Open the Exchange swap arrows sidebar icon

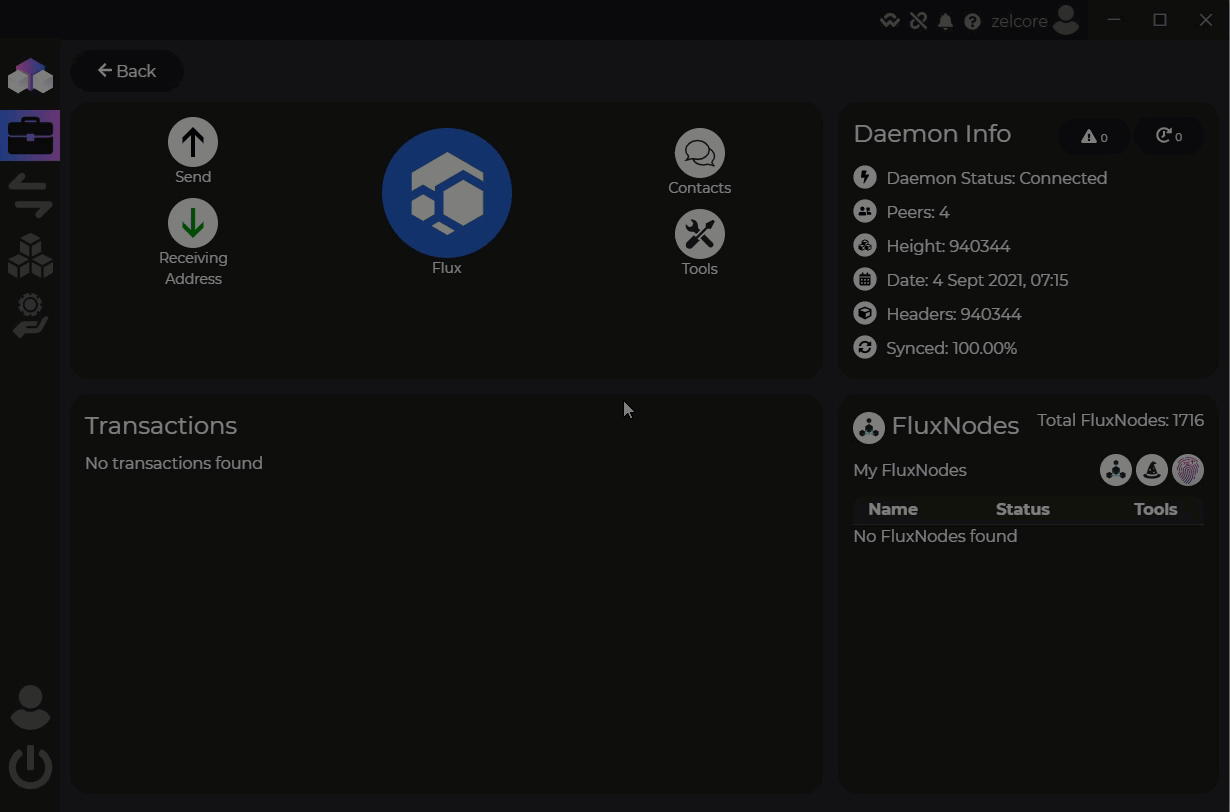pyautogui.click(x=30, y=195)
